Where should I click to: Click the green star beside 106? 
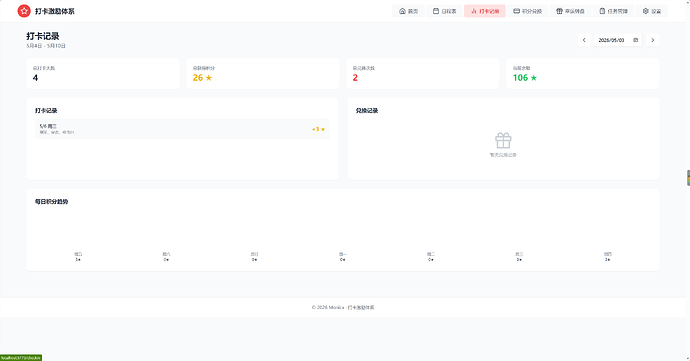[534, 78]
